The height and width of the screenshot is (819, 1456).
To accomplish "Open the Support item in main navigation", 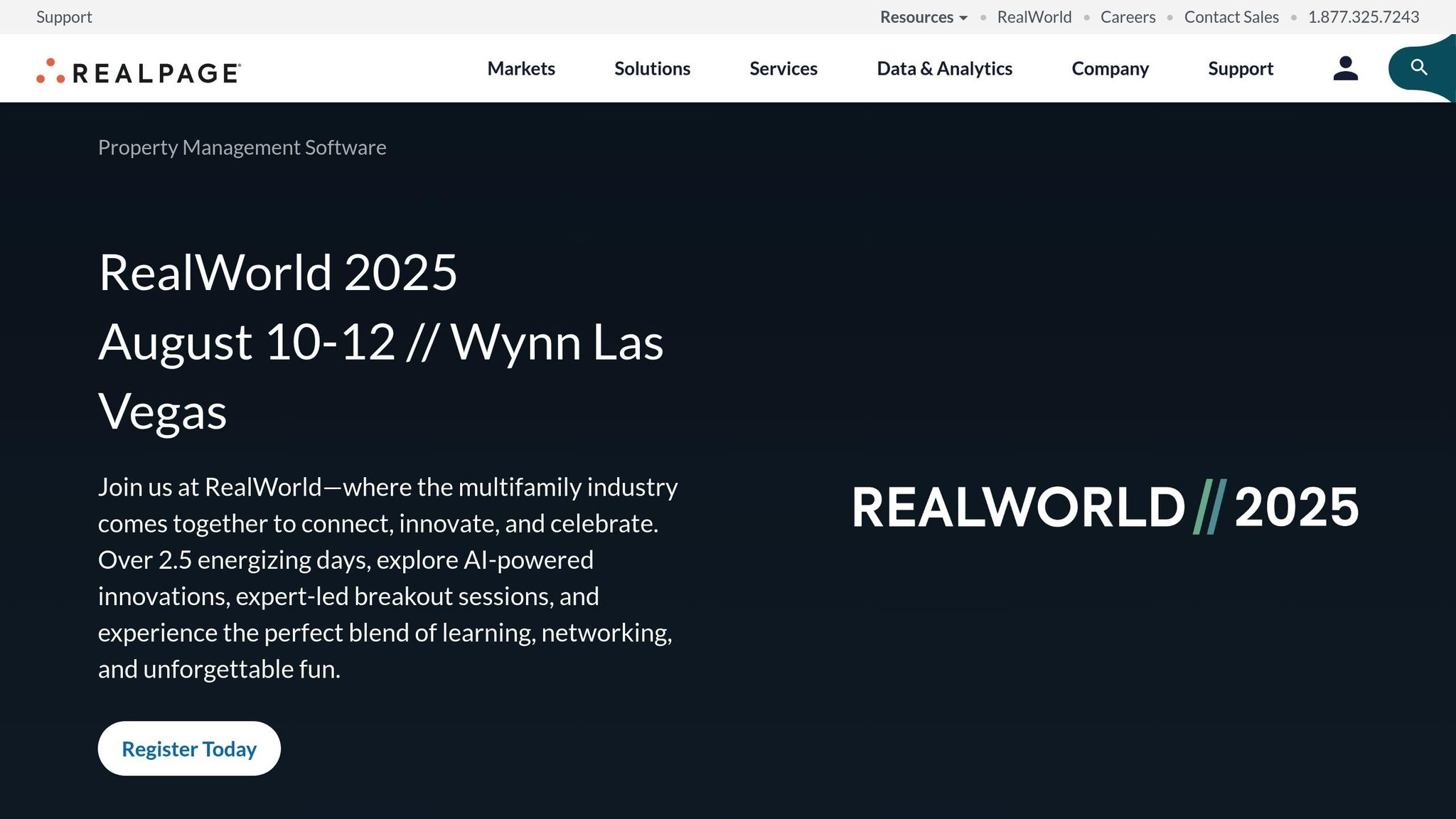I will [x=1241, y=68].
